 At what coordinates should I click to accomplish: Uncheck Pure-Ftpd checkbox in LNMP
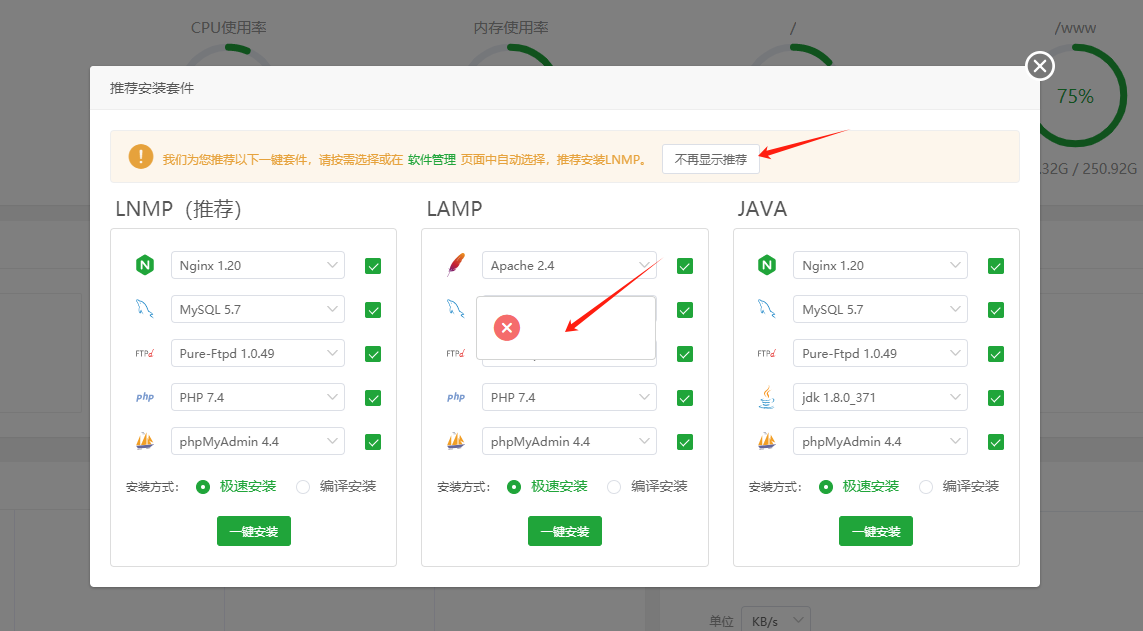pos(373,354)
